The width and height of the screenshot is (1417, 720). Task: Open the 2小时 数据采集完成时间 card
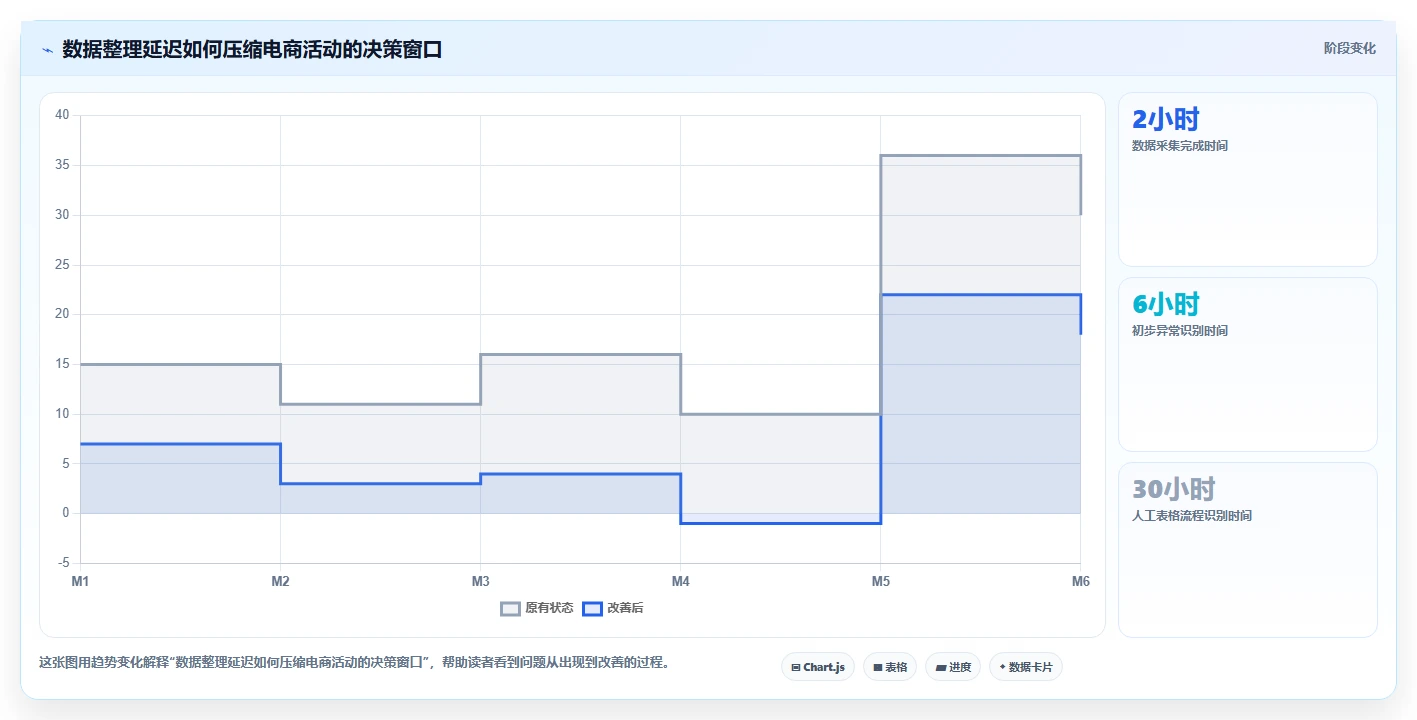pyautogui.click(x=1247, y=180)
